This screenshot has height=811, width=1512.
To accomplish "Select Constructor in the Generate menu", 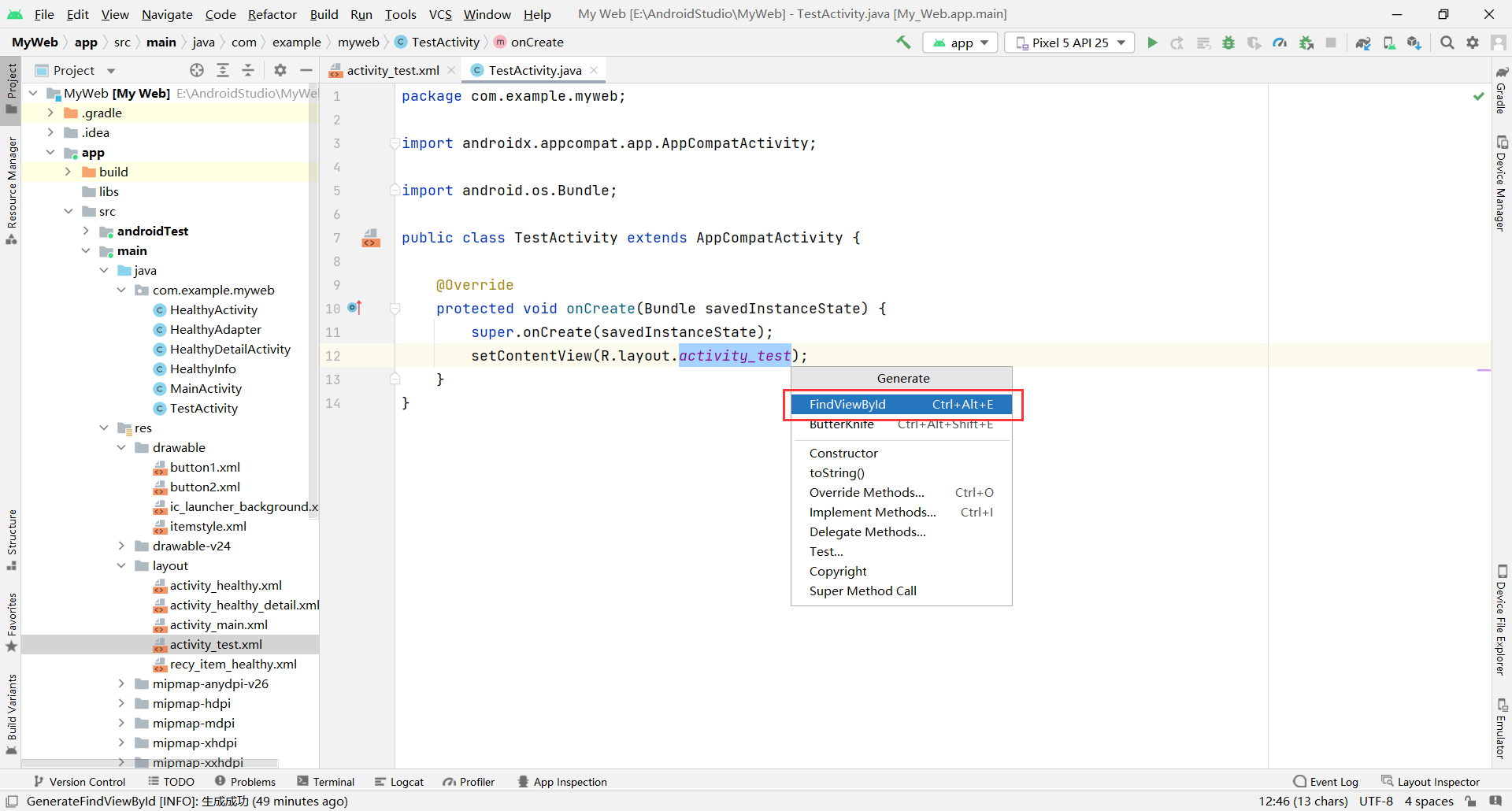I will [901, 453].
